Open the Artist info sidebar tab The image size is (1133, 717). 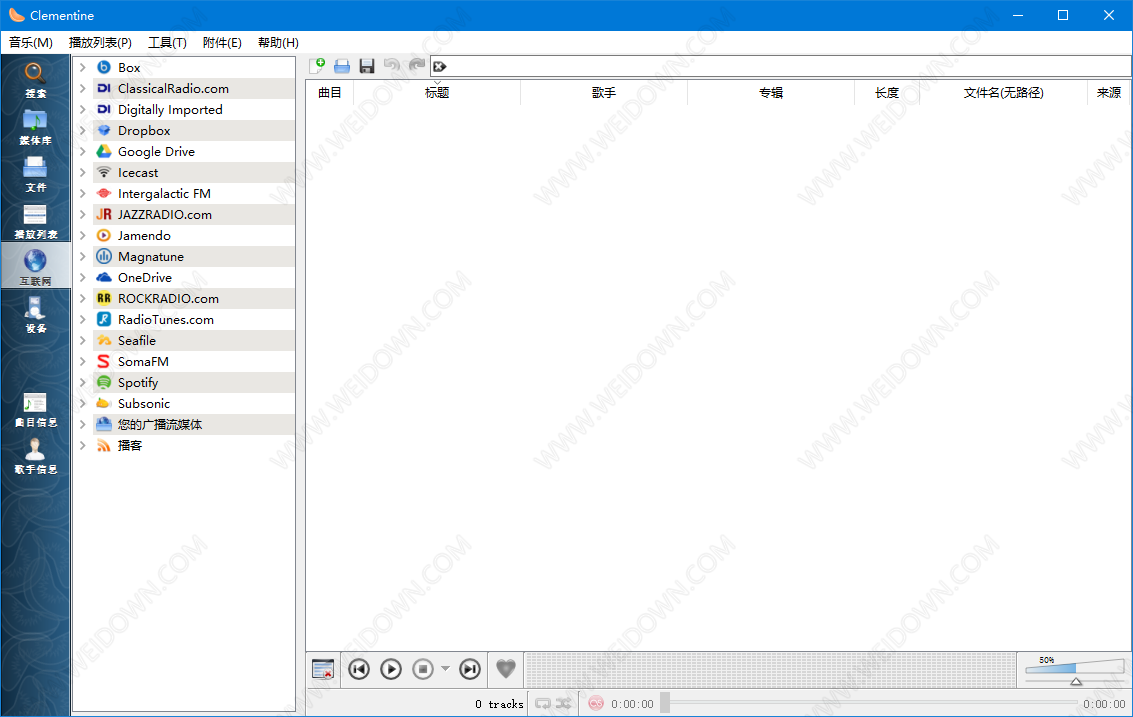point(35,455)
